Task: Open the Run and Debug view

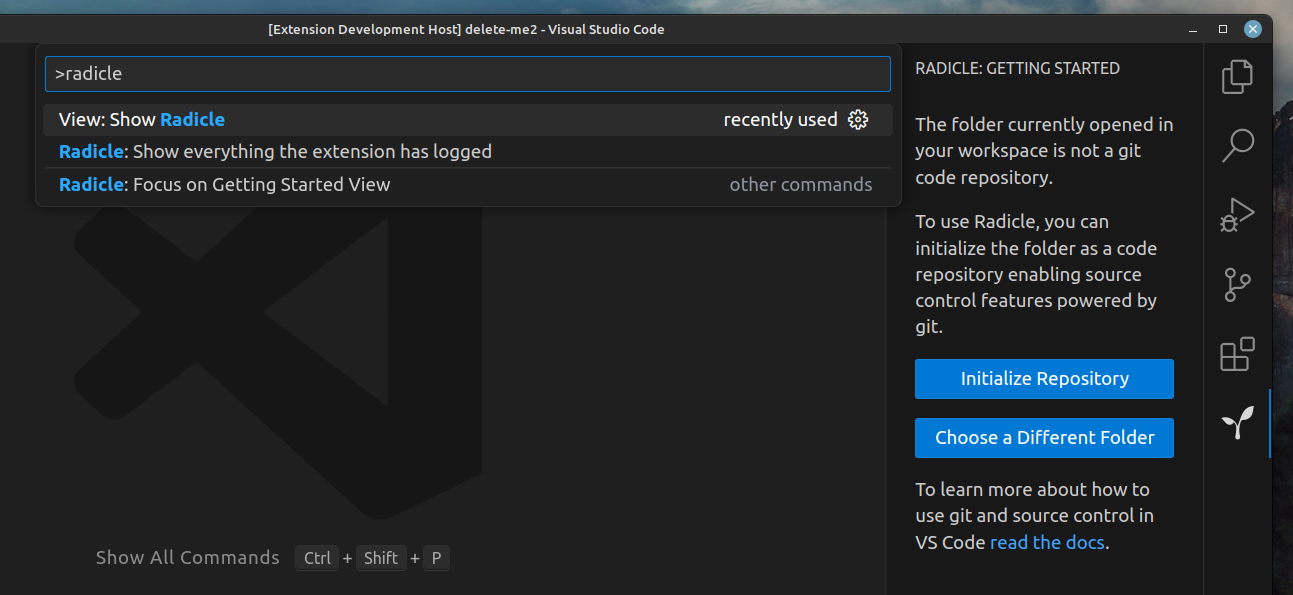Action: coord(1237,214)
